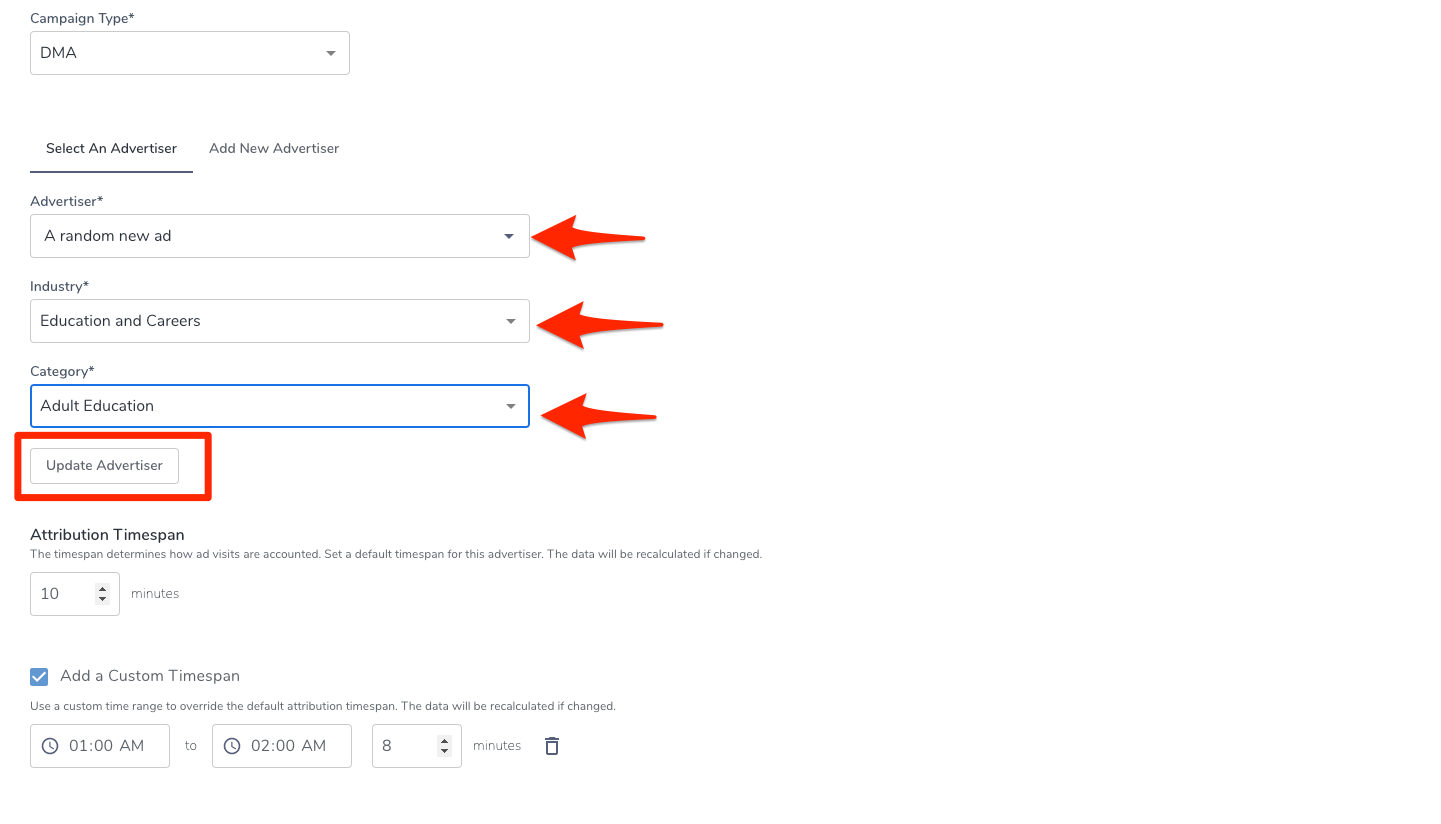Open the Campaign Type dropdown

point(190,53)
